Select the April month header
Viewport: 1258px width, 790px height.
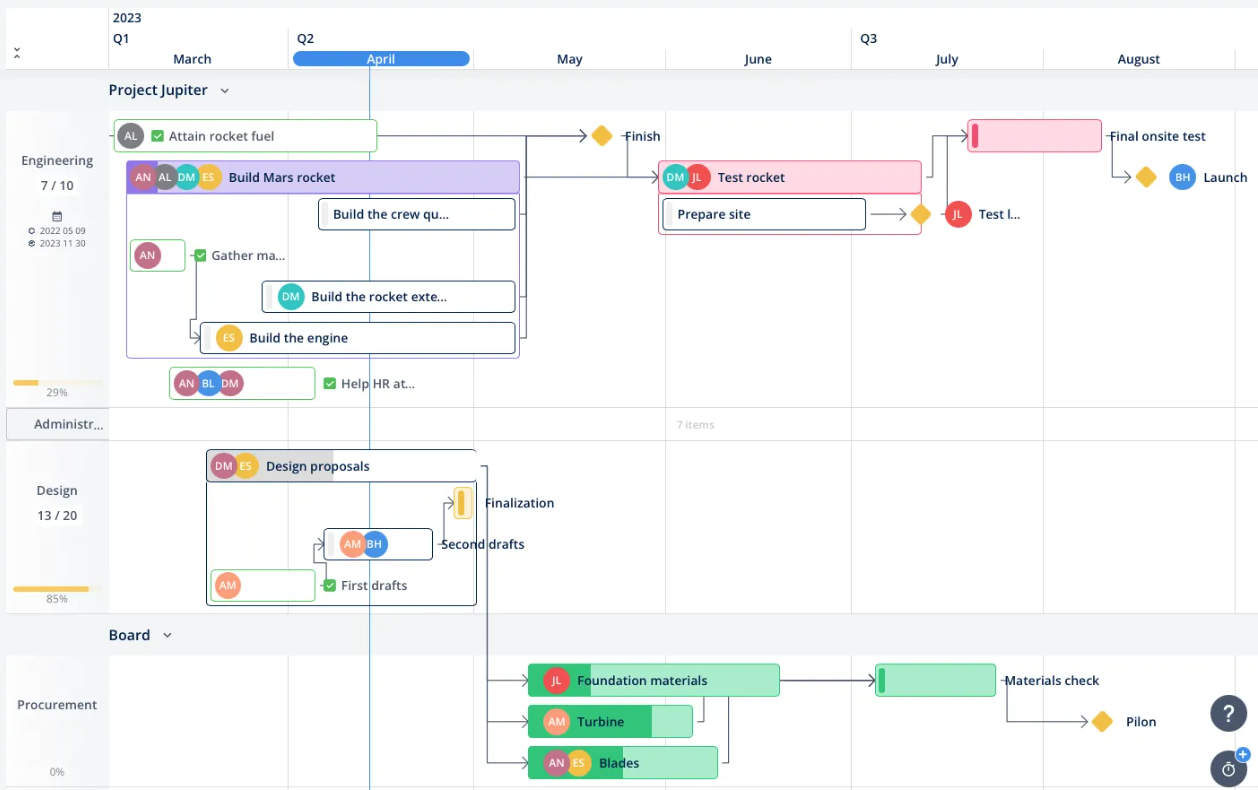[x=381, y=59]
